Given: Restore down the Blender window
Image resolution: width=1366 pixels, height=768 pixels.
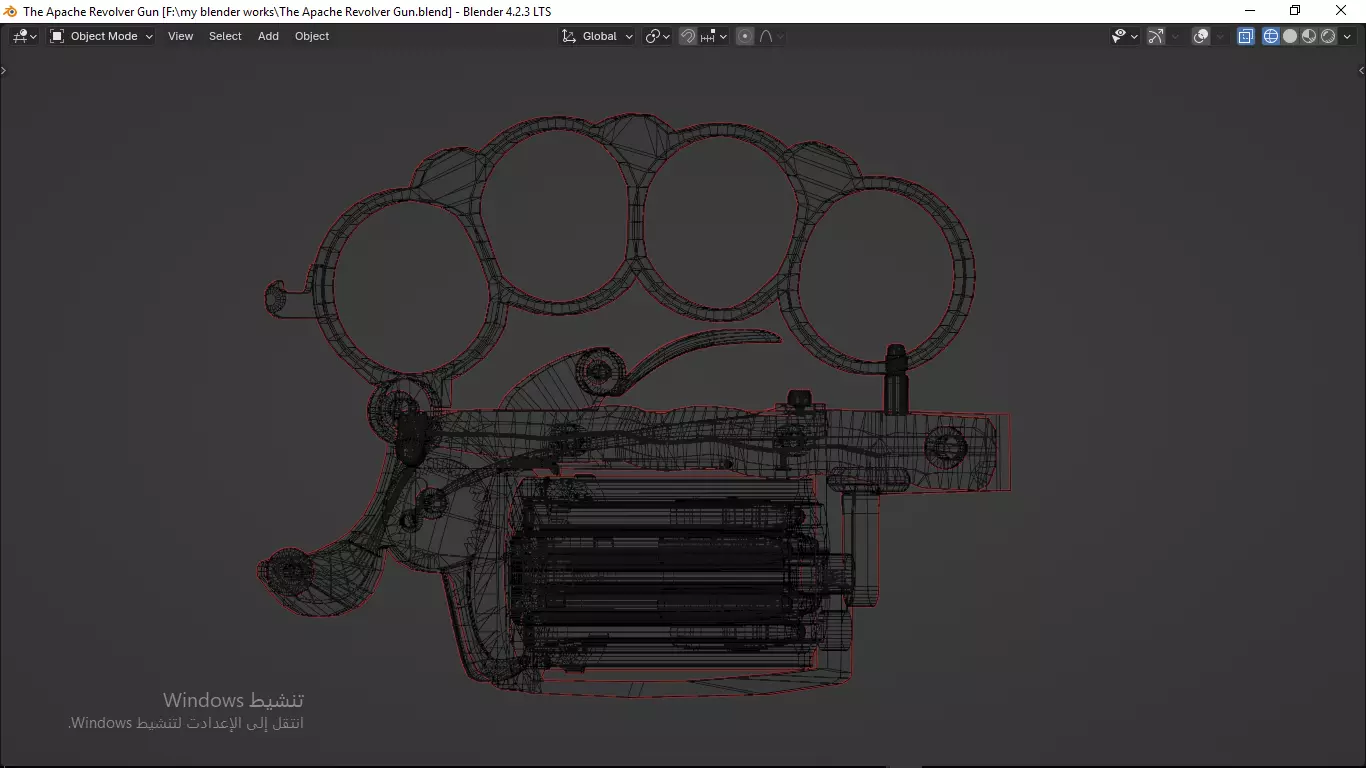Looking at the screenshot, I should (1295, 11).
